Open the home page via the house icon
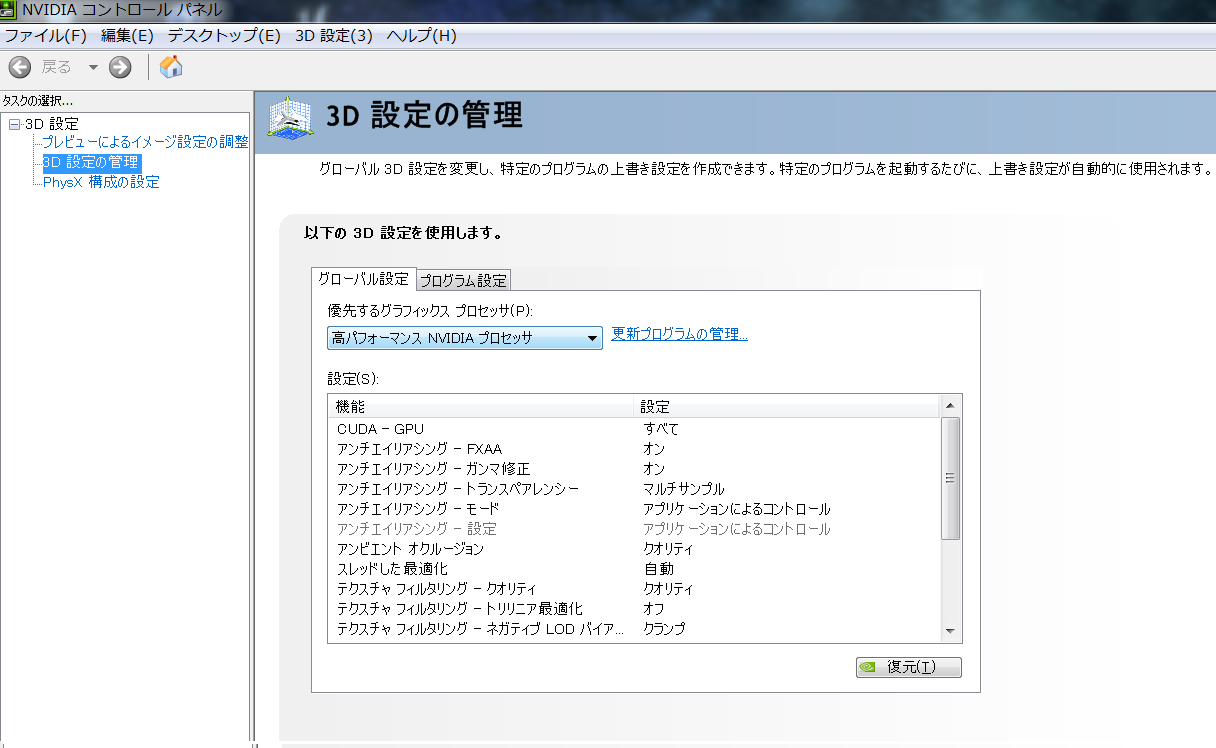This screenshot has height=748, width=1216. 171,67
